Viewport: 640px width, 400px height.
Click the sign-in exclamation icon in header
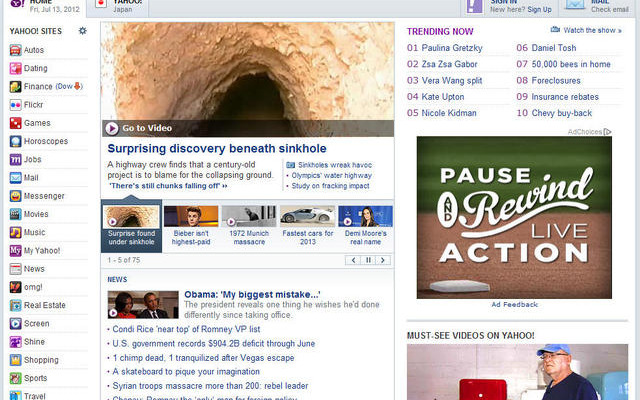tap(475, 6)
